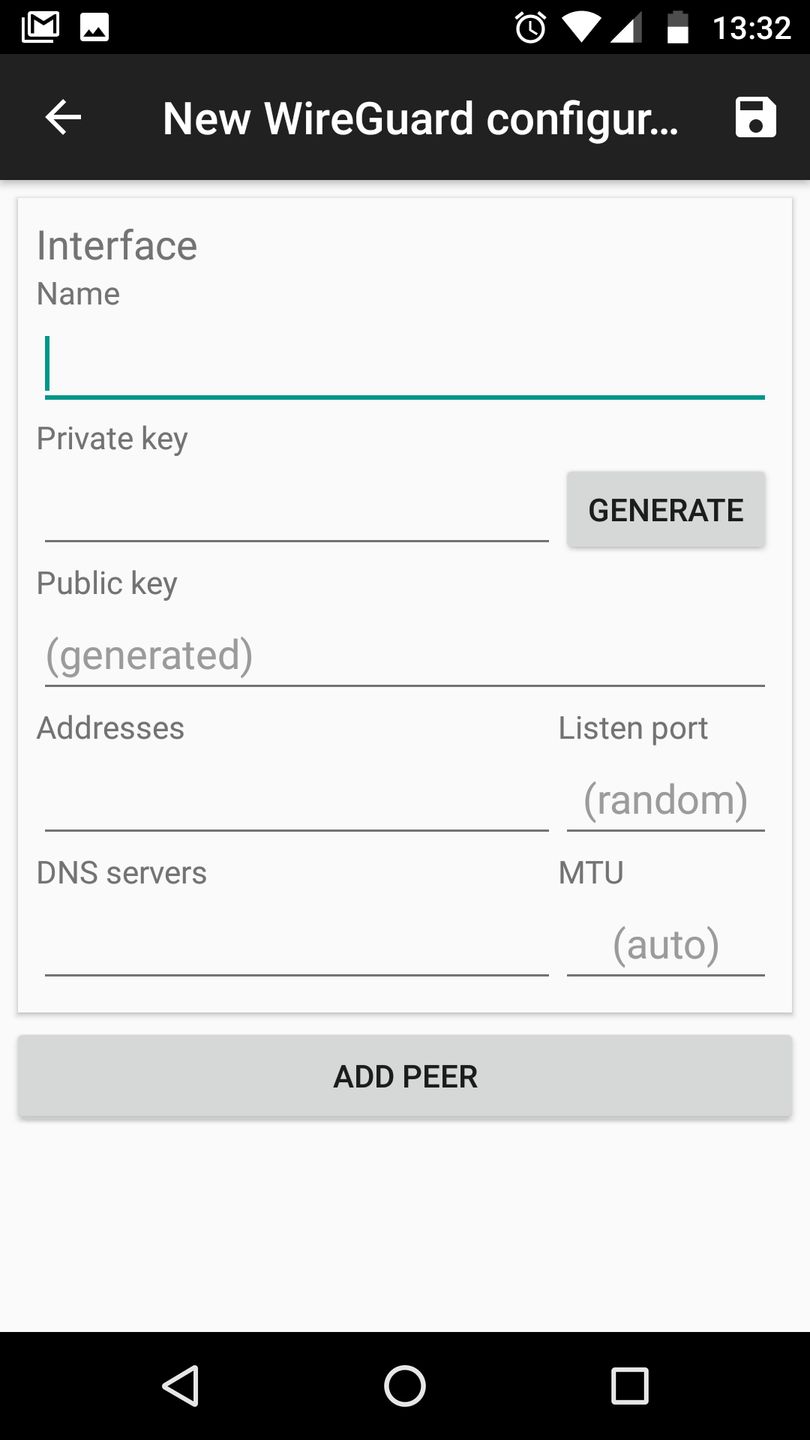
Task: Tap the cellular signal status icon
Action: [x=626, y=28]
